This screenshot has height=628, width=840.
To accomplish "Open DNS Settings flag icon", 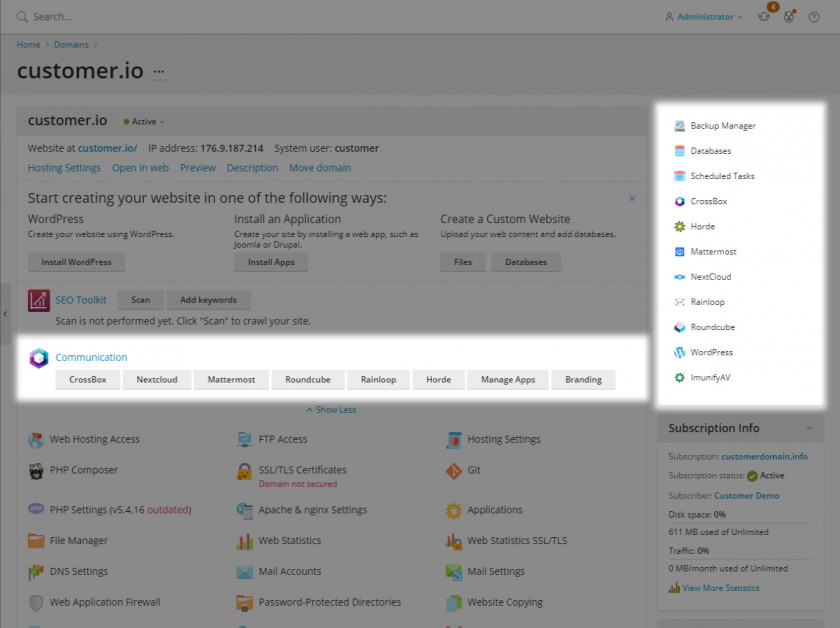I will coord(36,572).
